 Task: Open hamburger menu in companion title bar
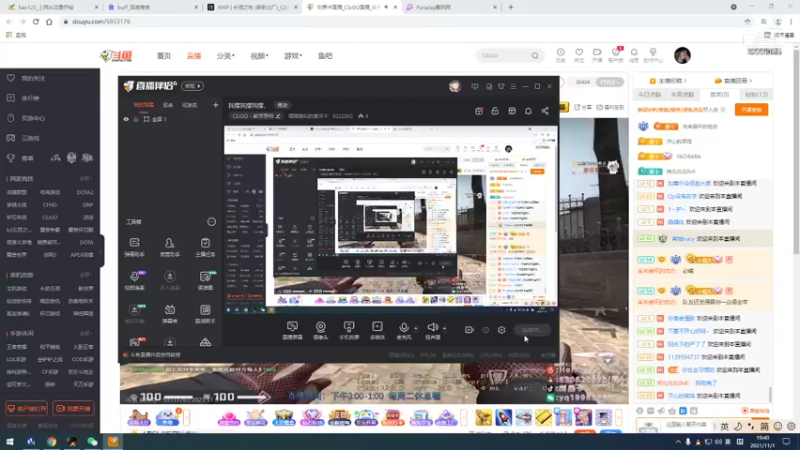(513, 86)
